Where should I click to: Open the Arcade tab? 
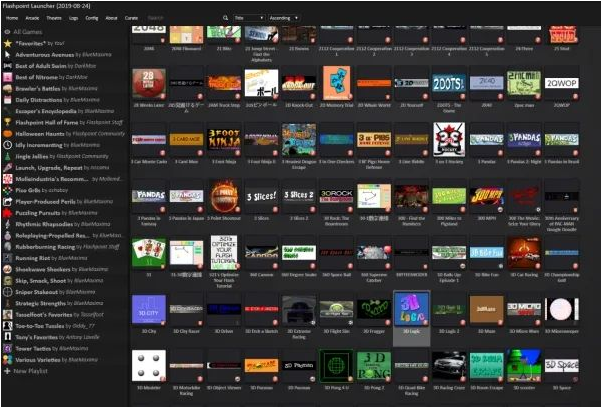click(x=32, y=18)
